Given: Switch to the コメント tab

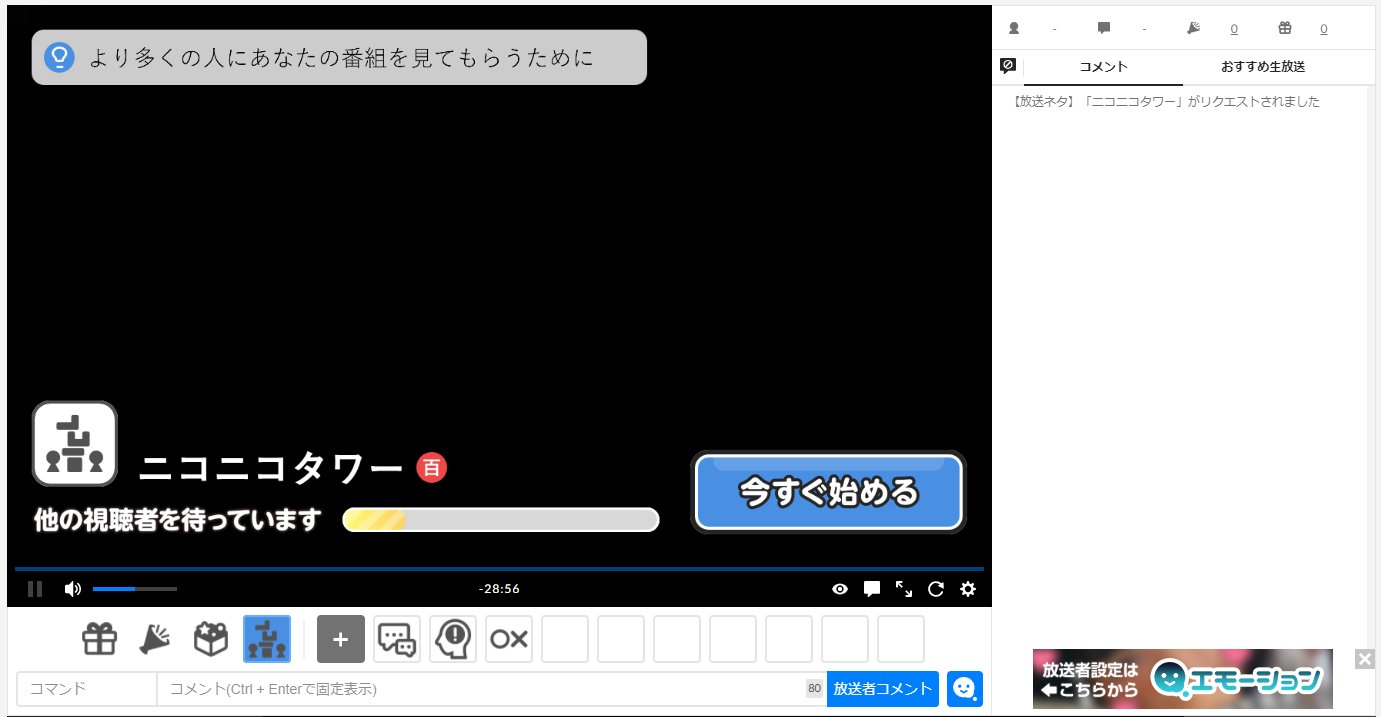Looking at the screenshot, I should coord(1103,67).
